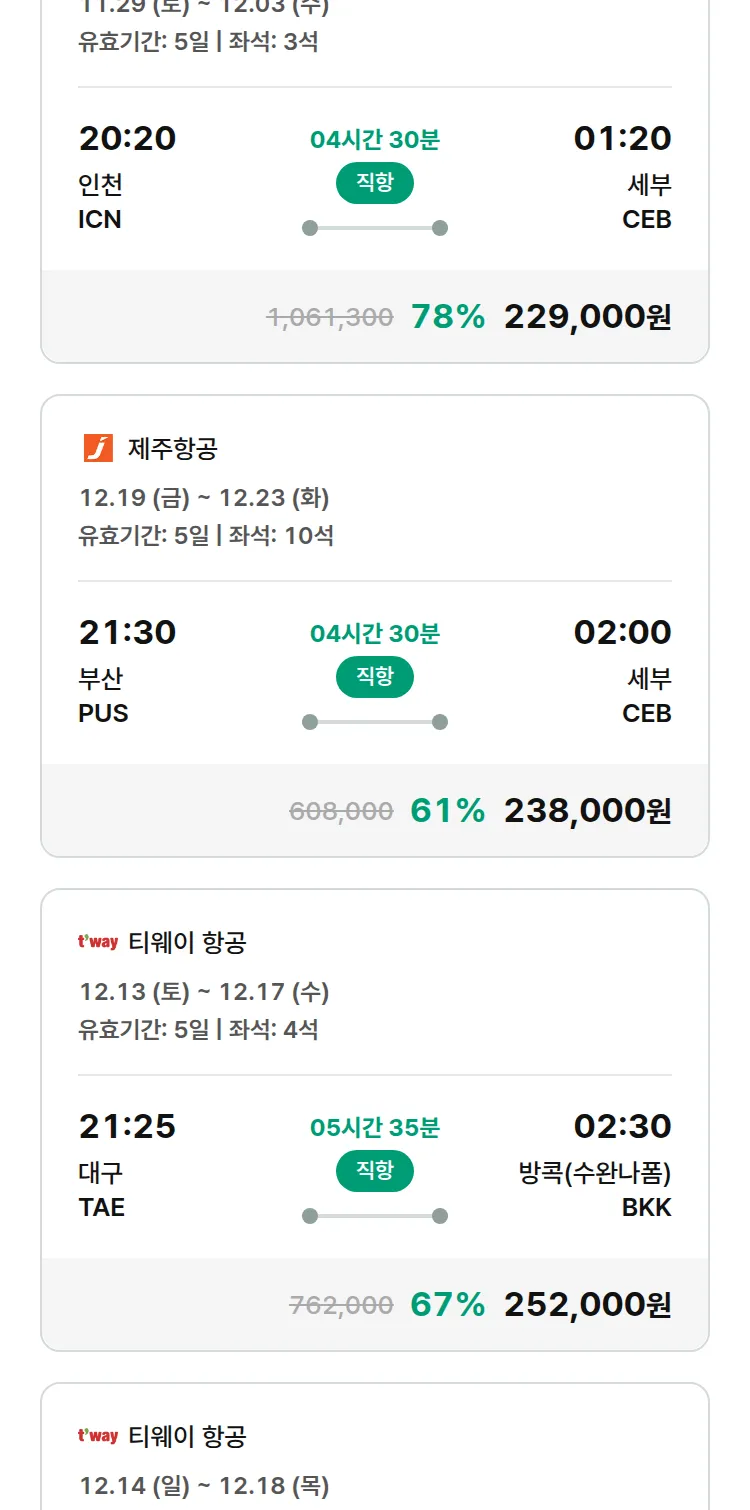The height and width of the screenshot is (1510, 750).
Task: Click the 직항 badge on Daegu–Bangkok flight
Action: pos(375,1171)
